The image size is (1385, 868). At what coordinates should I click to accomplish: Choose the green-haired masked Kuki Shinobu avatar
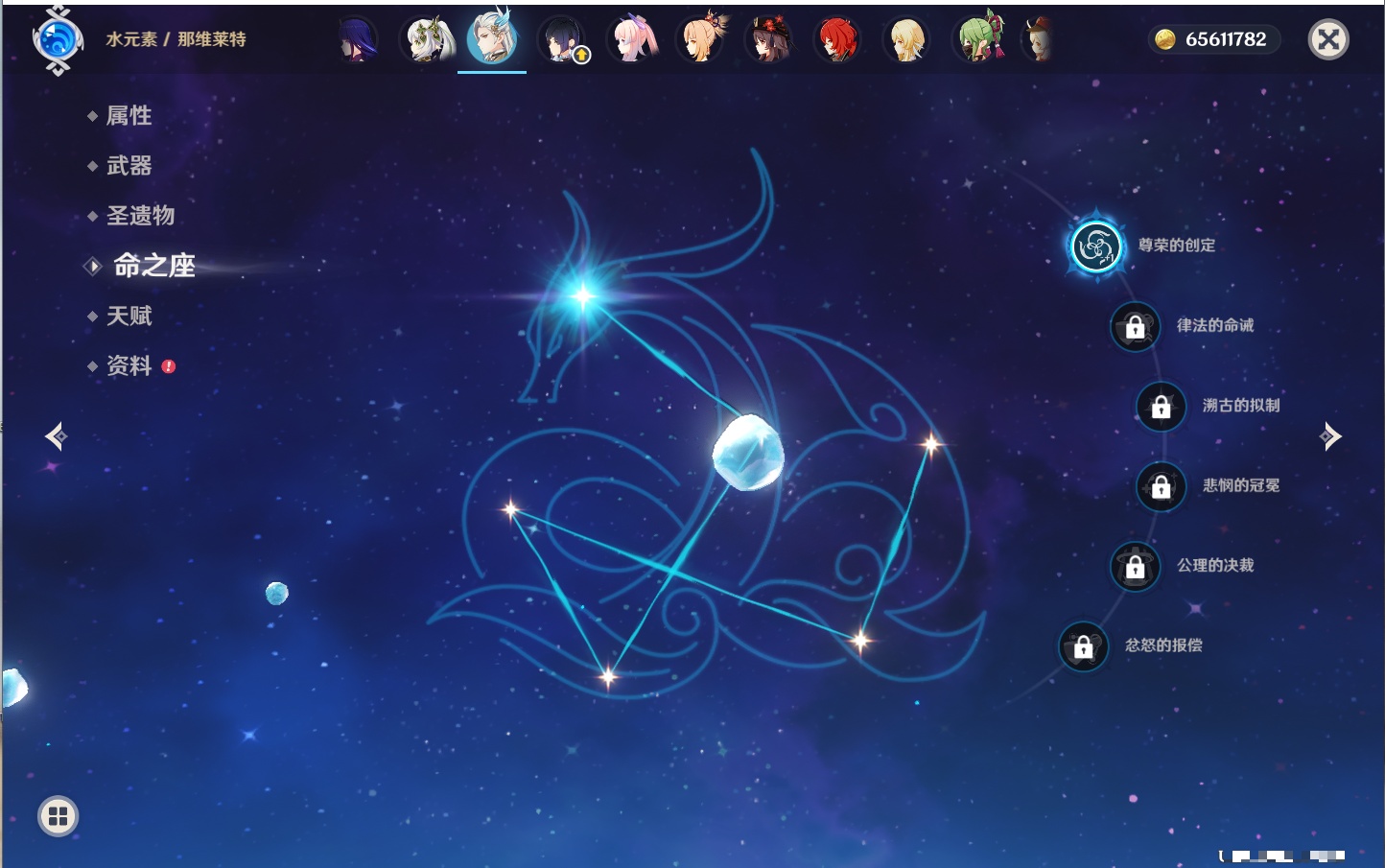pos(977,39)
